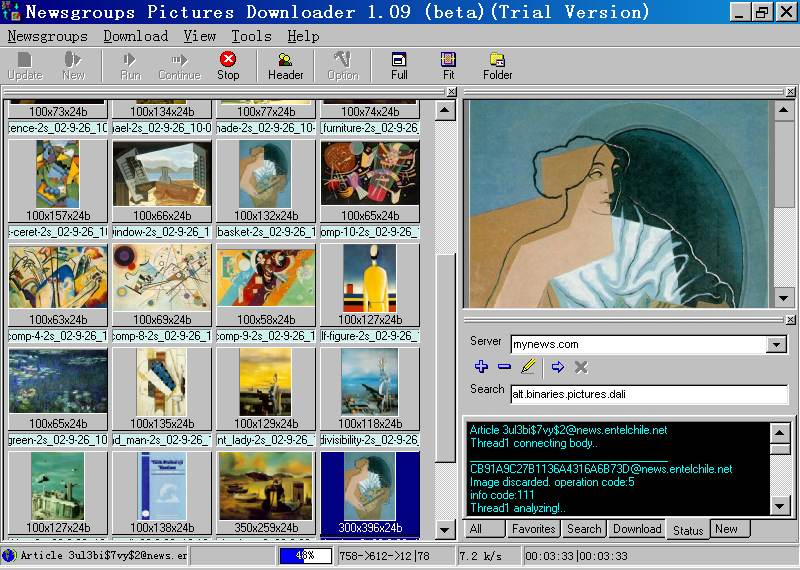Click the Search newsgroup text field

pos(649,394)
